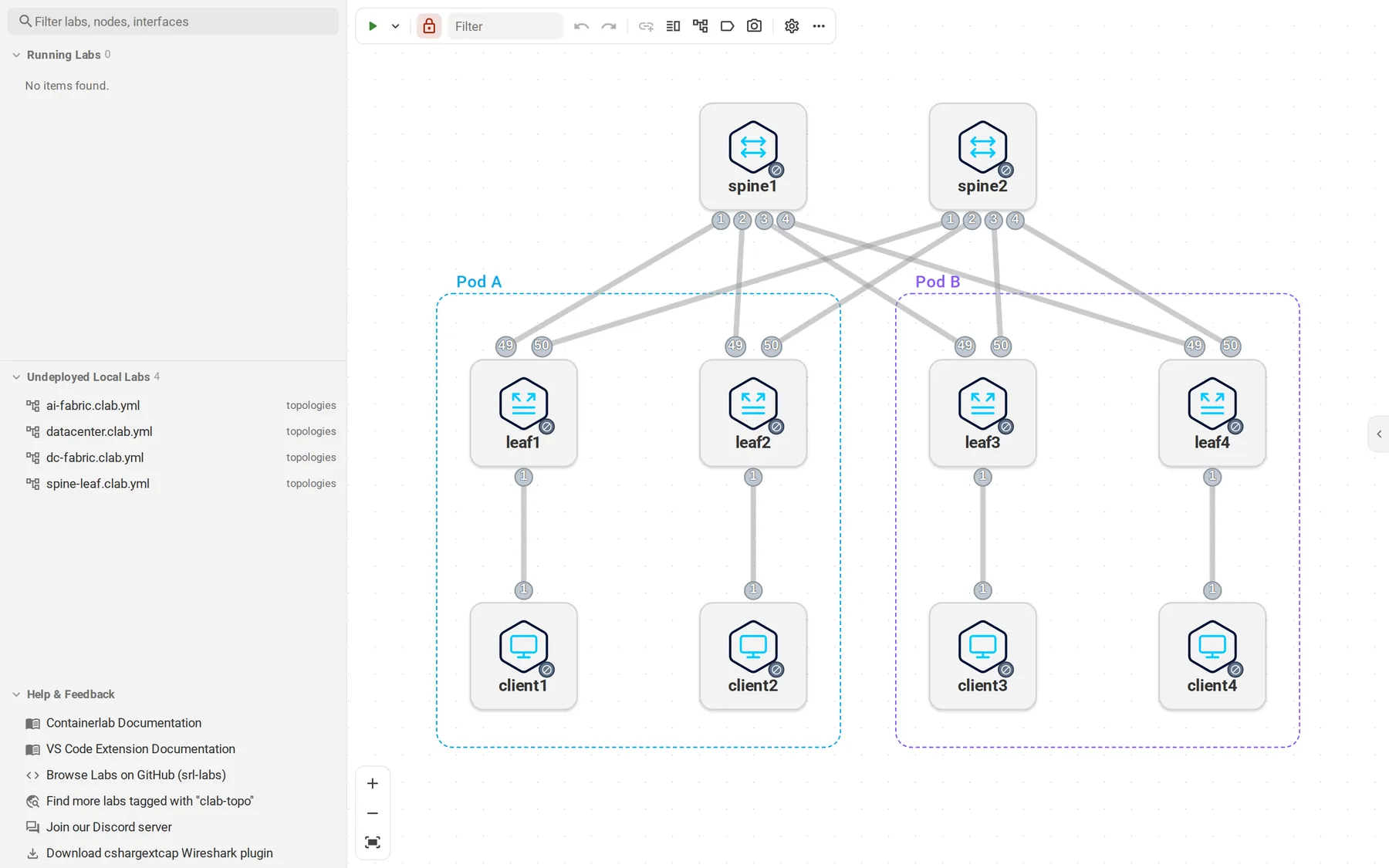
Task: Click the search field for labs, nodes, interfaces
Action: point(173,22)
